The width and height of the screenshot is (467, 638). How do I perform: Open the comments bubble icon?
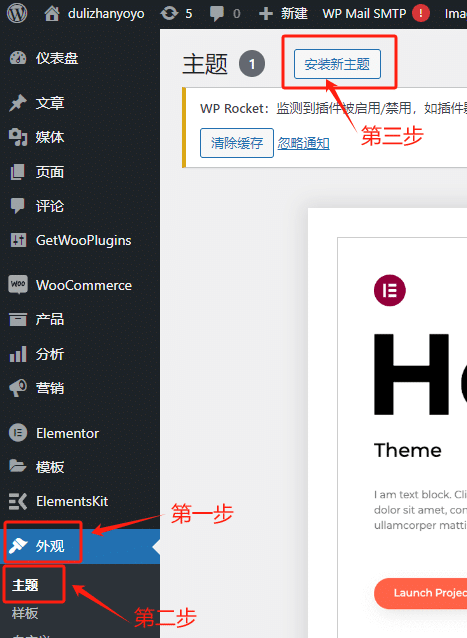217,14
